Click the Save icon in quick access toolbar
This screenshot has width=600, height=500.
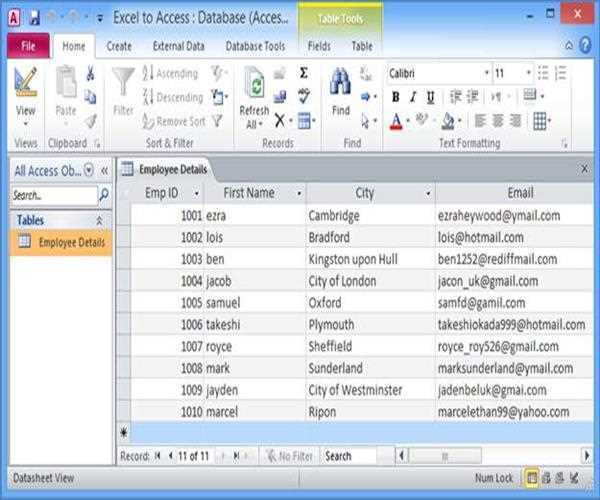coord(33,18)
